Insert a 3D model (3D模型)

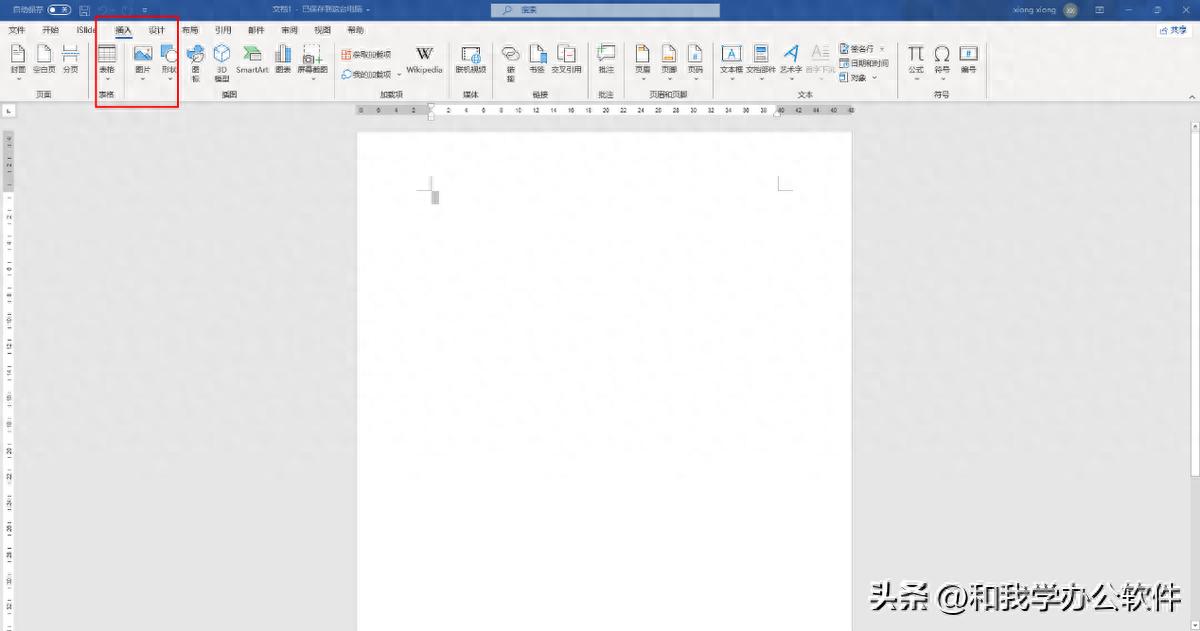(x=222, y=62)
